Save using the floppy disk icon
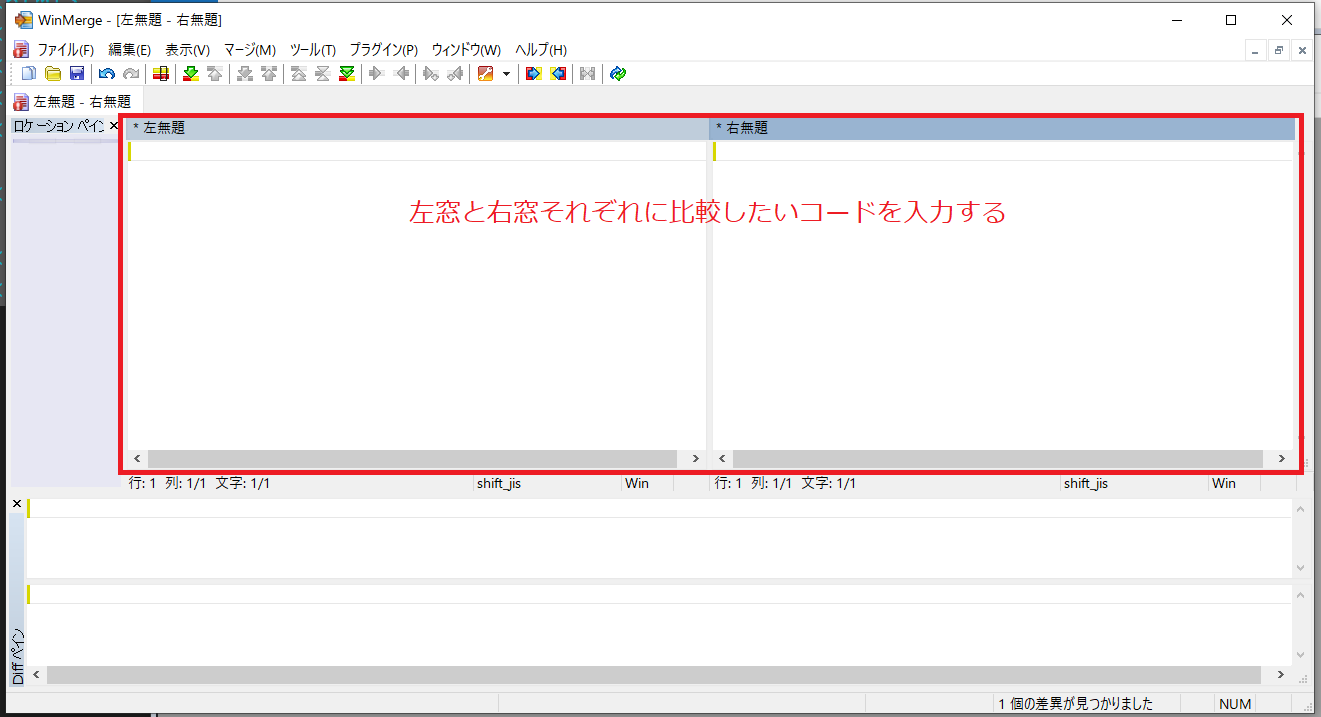The width and height of the screenshot is (1321, 717). (x=76, y=74)
